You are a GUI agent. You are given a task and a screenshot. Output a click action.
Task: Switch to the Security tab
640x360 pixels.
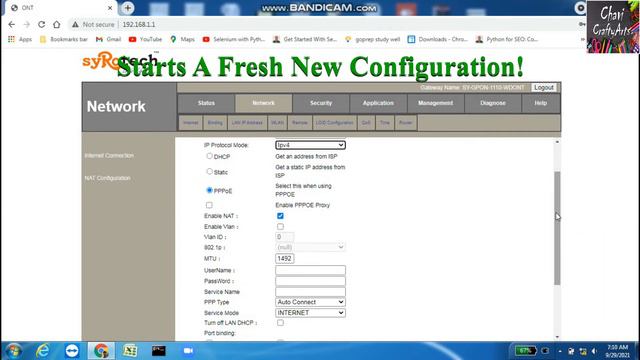pos(321,103)
